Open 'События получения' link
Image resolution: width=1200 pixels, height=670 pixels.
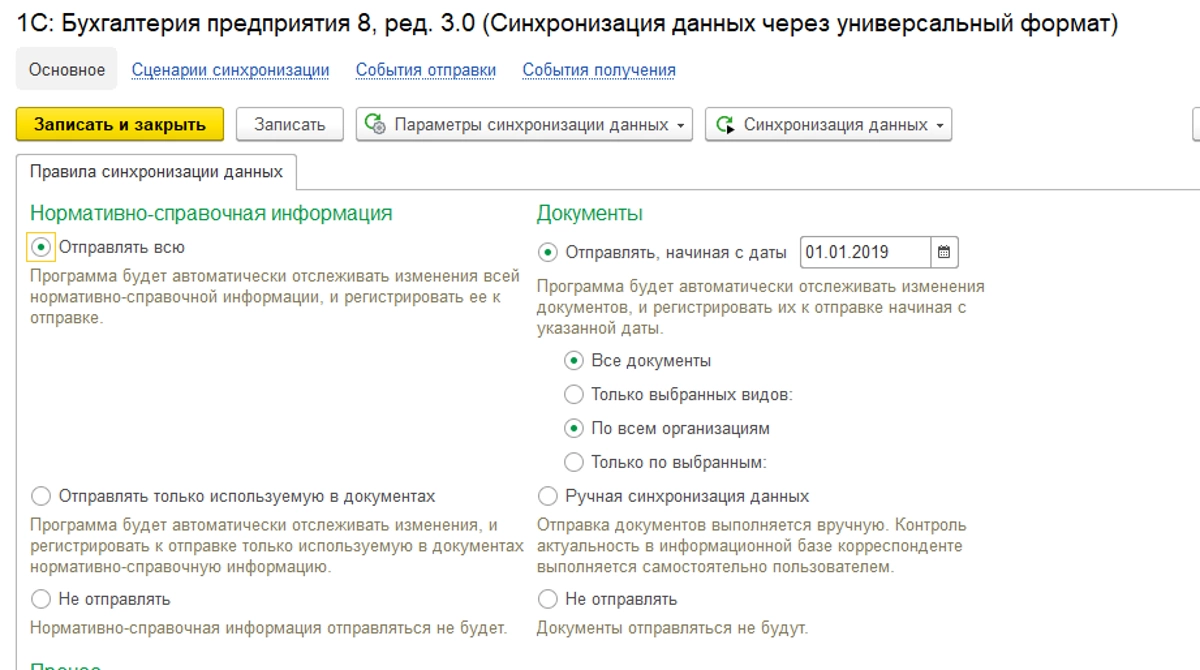[599, 70]
